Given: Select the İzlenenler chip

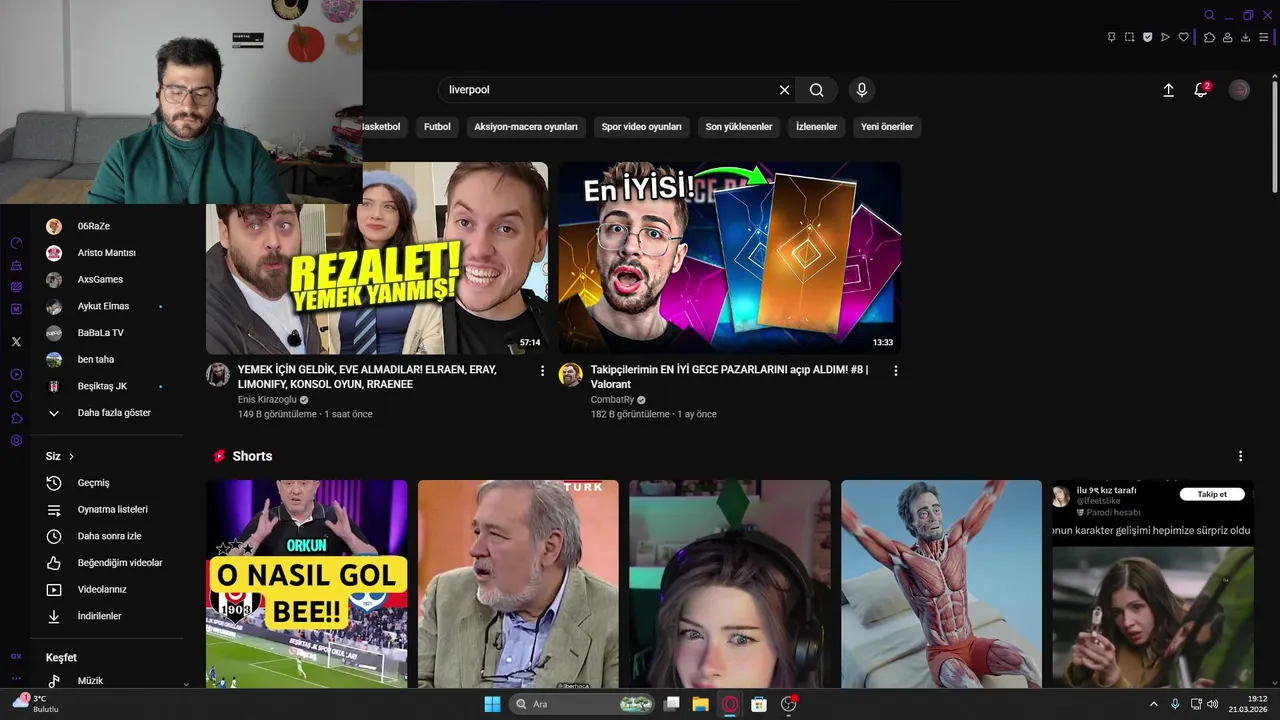Looking at the screenshot, I should (x=816, y=127).
